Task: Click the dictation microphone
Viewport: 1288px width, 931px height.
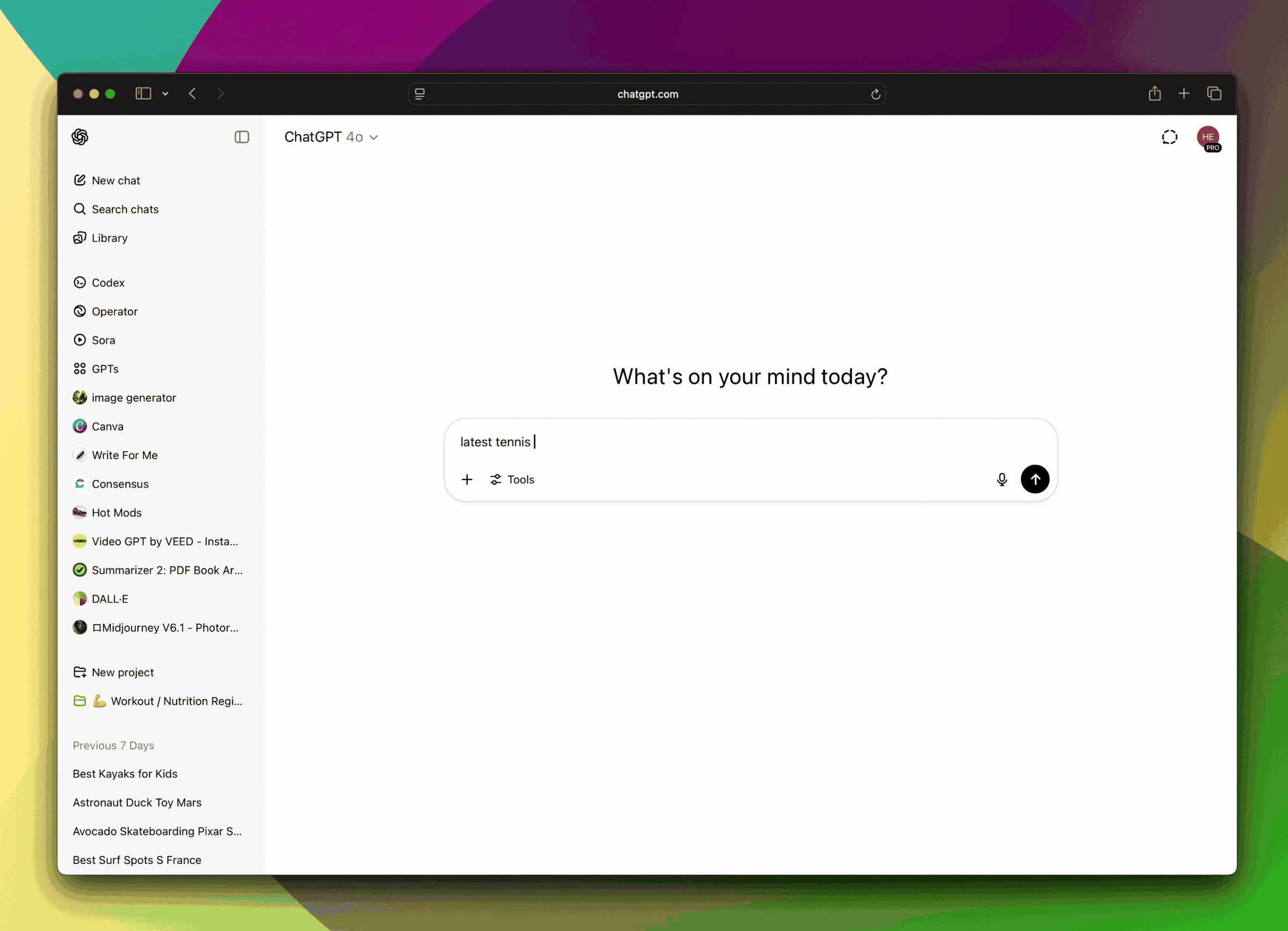Action: click(x=1002, y=479)
